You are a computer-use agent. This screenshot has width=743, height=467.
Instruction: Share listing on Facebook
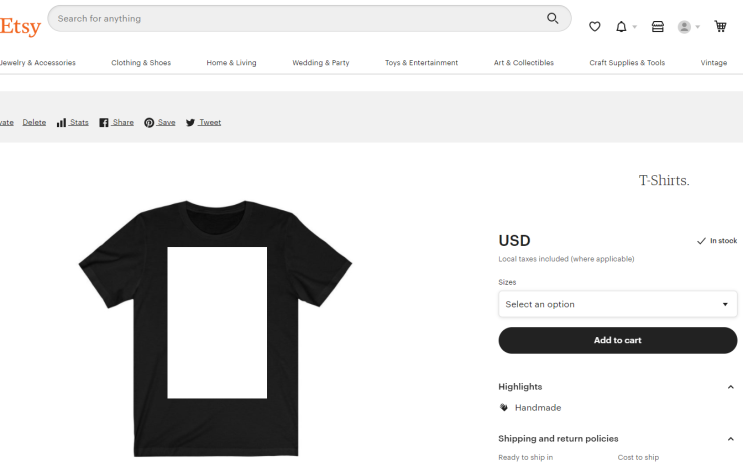coord(116,122)
